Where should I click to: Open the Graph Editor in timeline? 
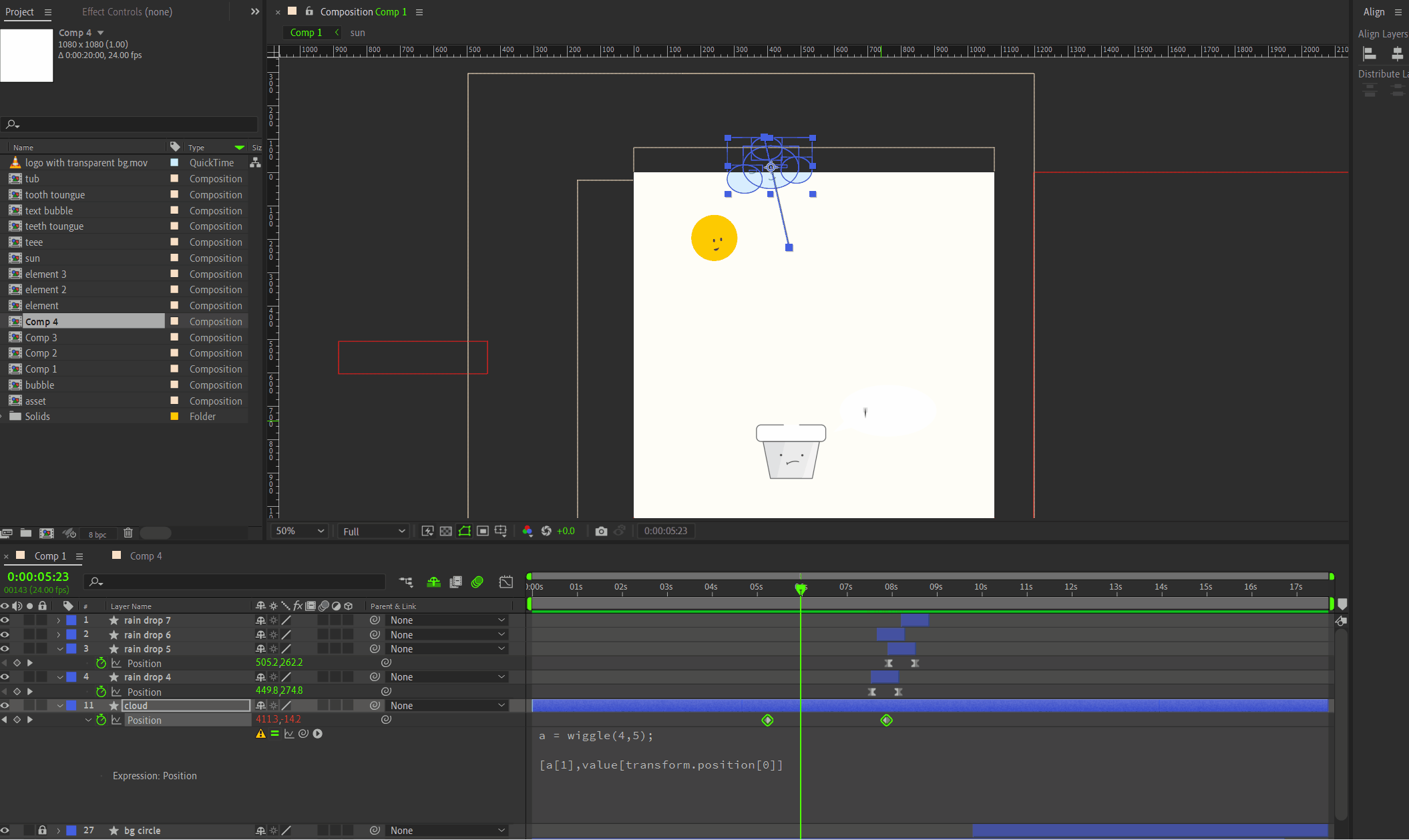tap(506, 582)
